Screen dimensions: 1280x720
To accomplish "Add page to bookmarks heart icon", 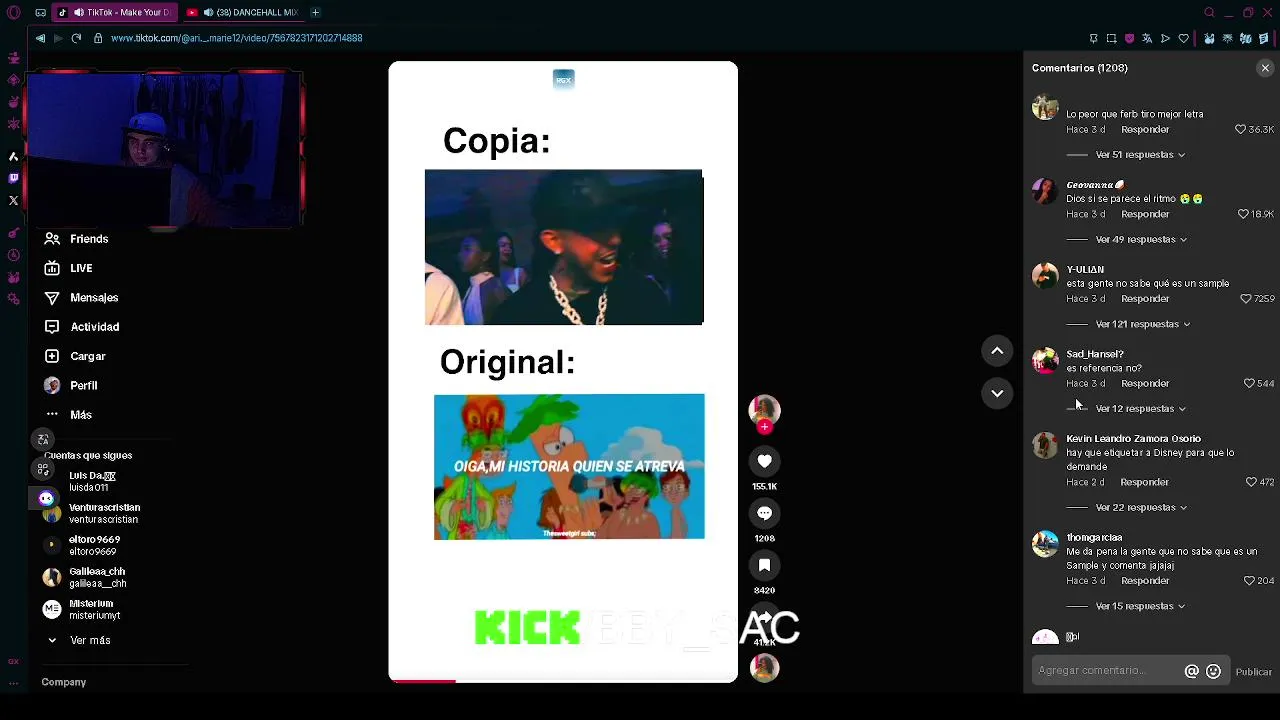I will [1184, 38].
